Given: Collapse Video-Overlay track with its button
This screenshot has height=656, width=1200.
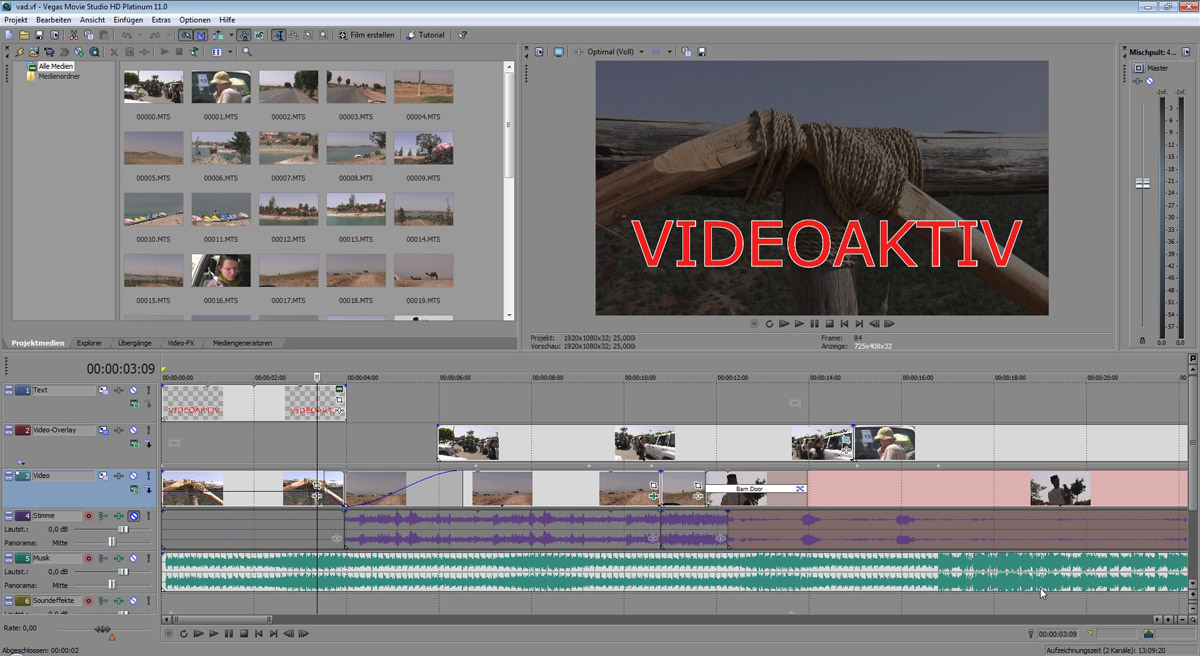Looking at the screenshot, I should 8,428.
